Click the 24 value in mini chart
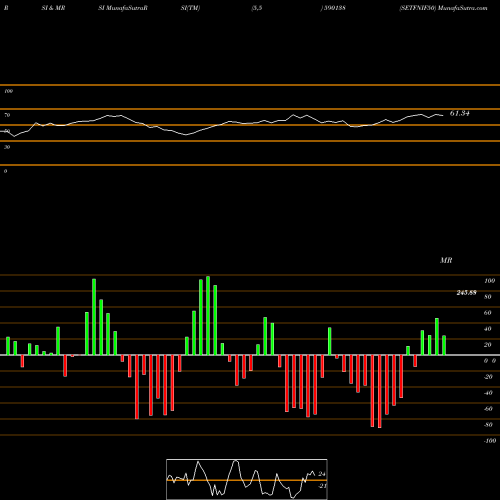 pyautogui.click(x=322, y=474)
